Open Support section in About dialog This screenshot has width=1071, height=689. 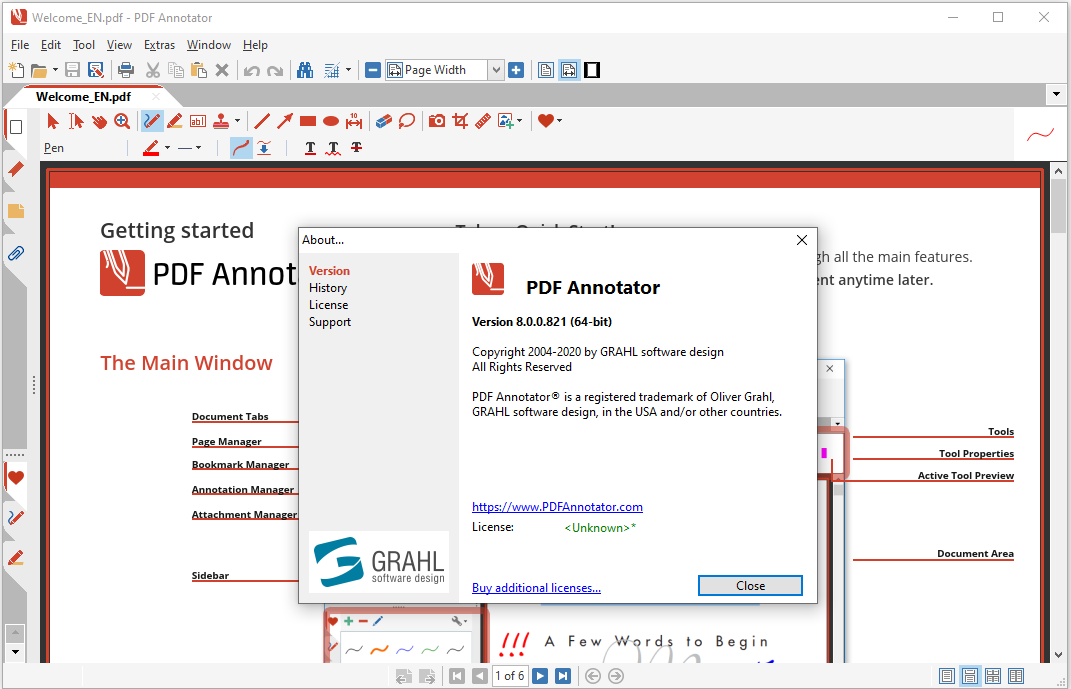330,322
